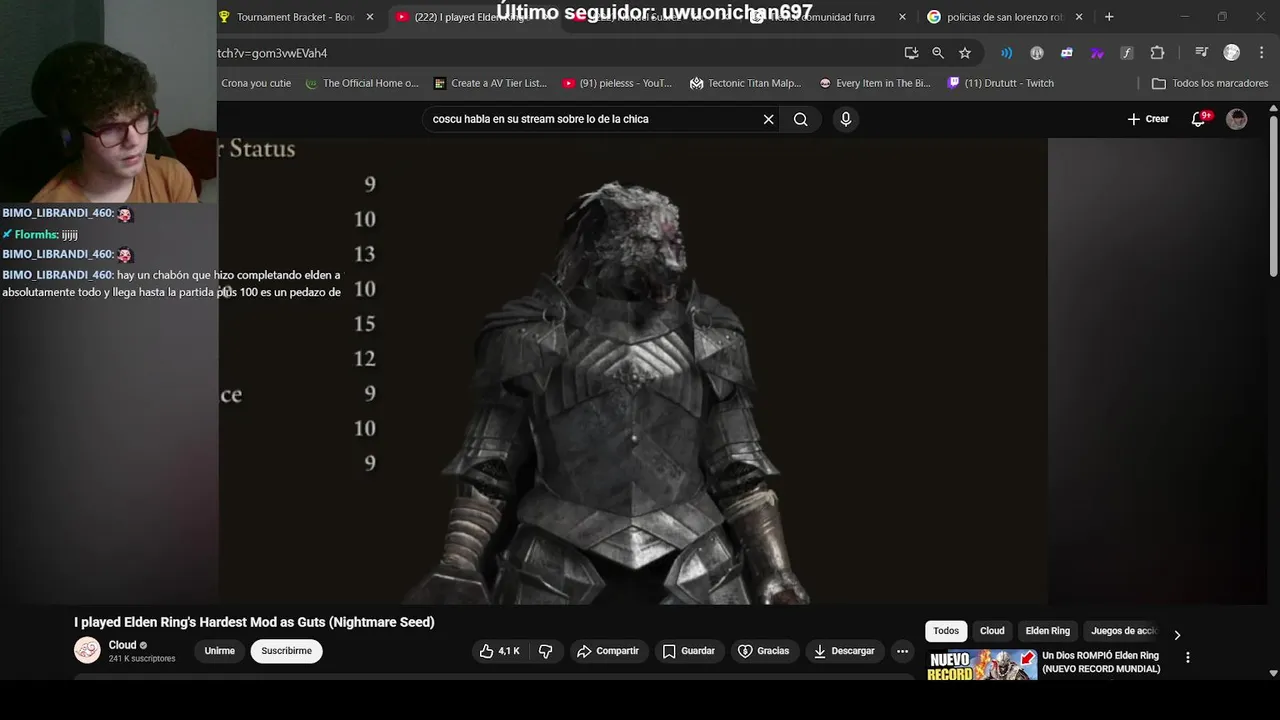Open '(91) pielesss - YouT...' bookmark
The width and height of the screenshot is (1280, 720).
pyautogui.click(x=618, y=83)
